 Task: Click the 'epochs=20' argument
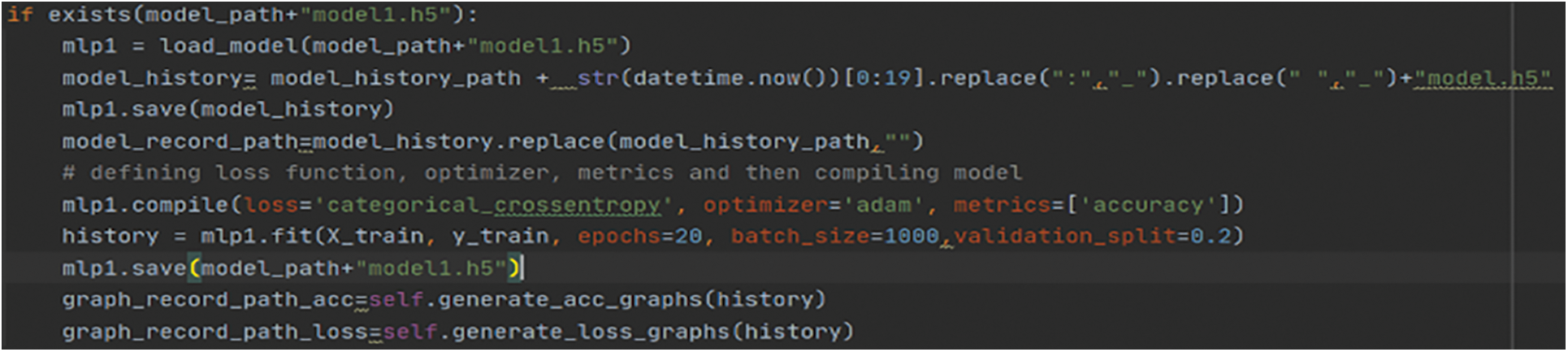[x=639, y=237]
